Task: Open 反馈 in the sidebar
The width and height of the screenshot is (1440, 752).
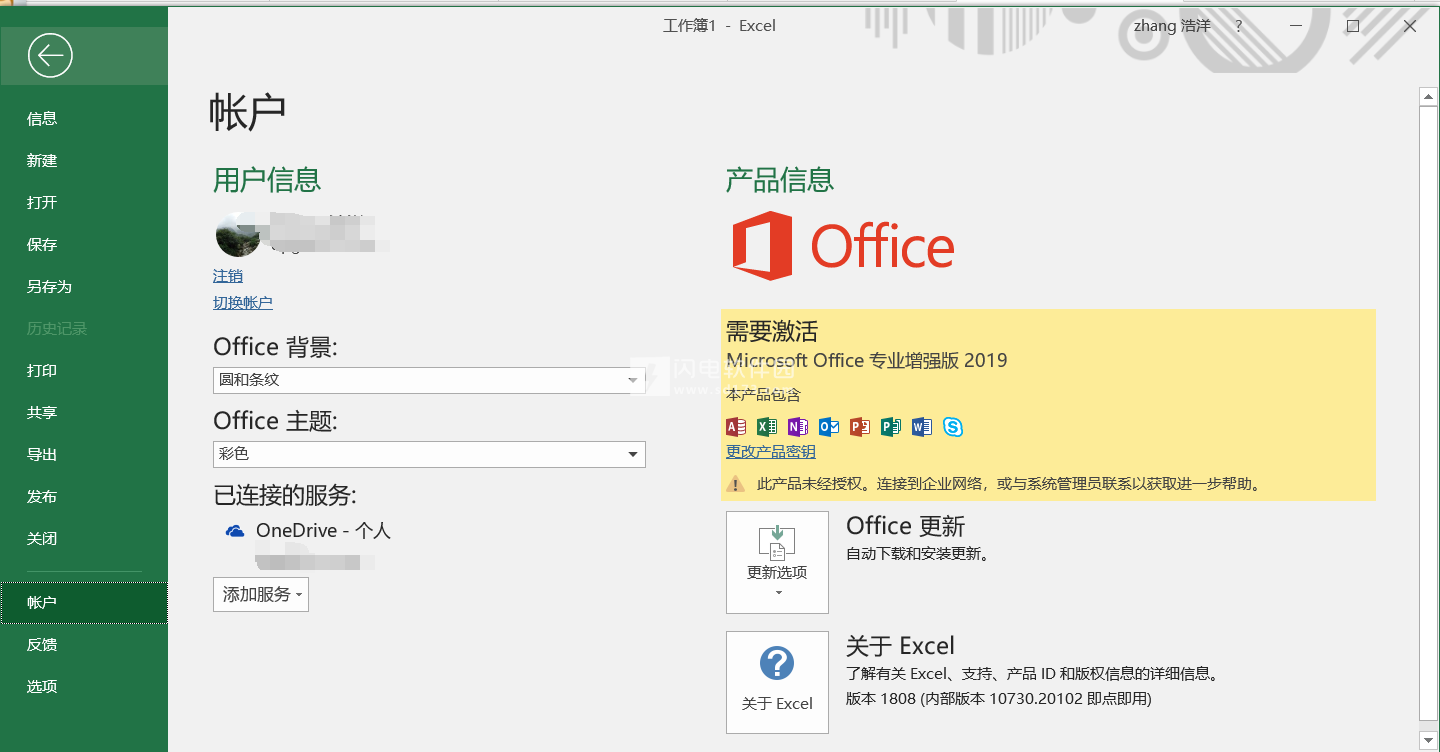Action: 84,644
